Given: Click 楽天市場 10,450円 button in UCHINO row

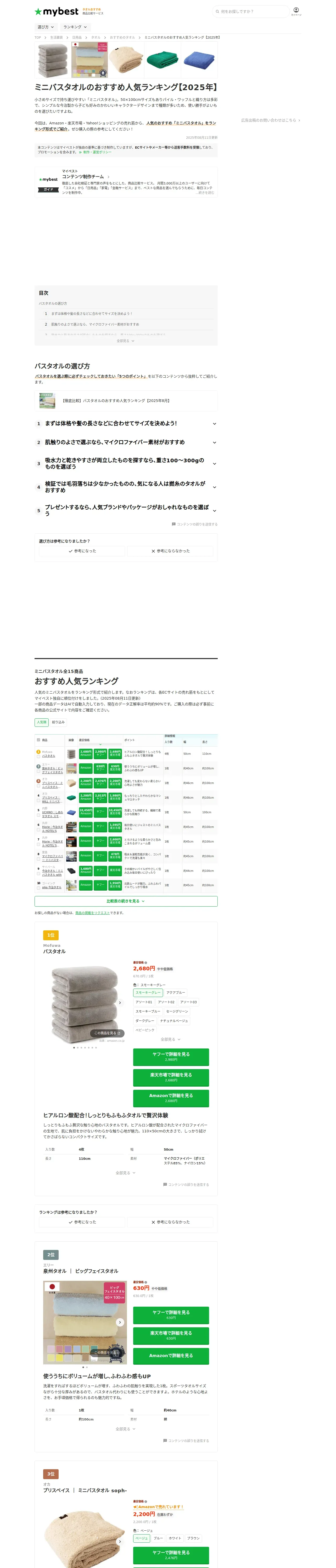Looking at the screenshot, I should pyautogui.click(x=115, y=812).
